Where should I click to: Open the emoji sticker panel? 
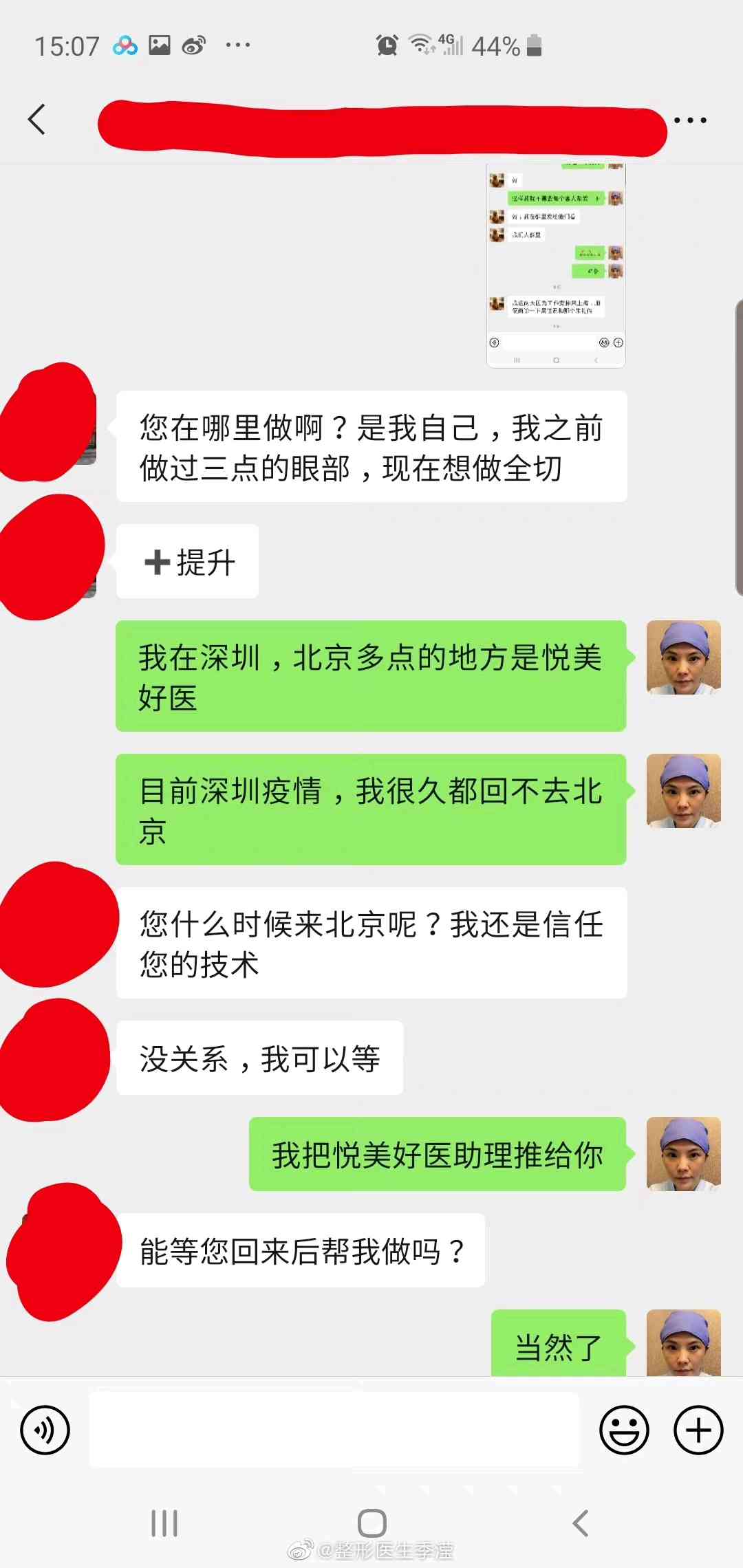coord(624,1430)
